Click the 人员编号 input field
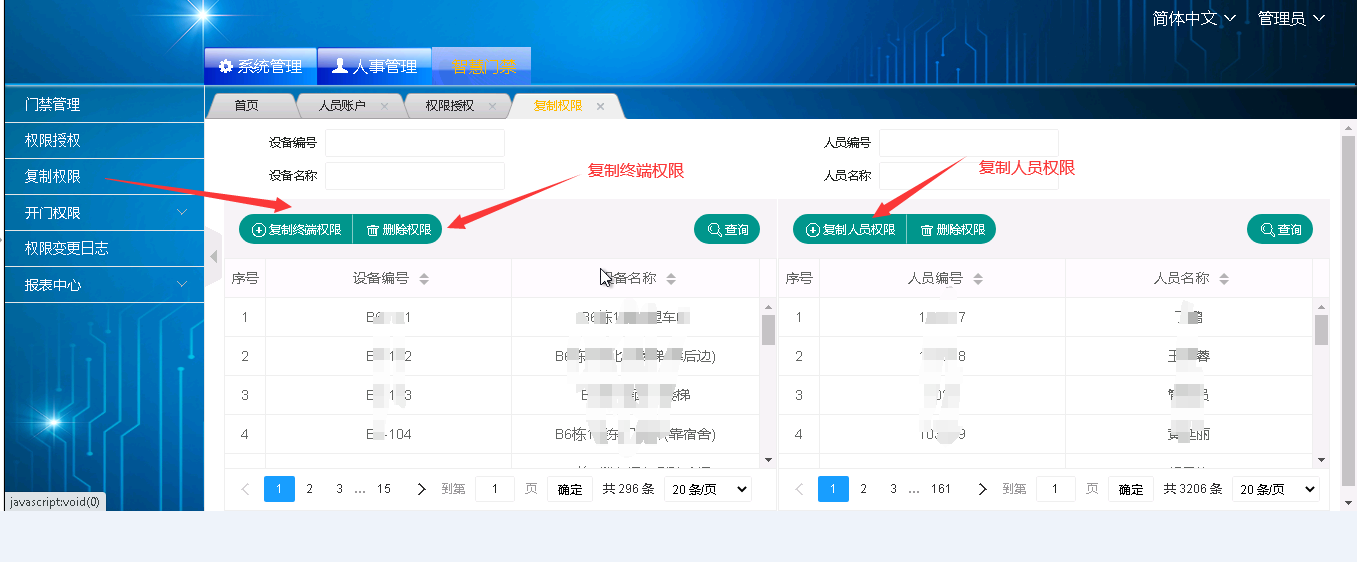 [969, 143]
